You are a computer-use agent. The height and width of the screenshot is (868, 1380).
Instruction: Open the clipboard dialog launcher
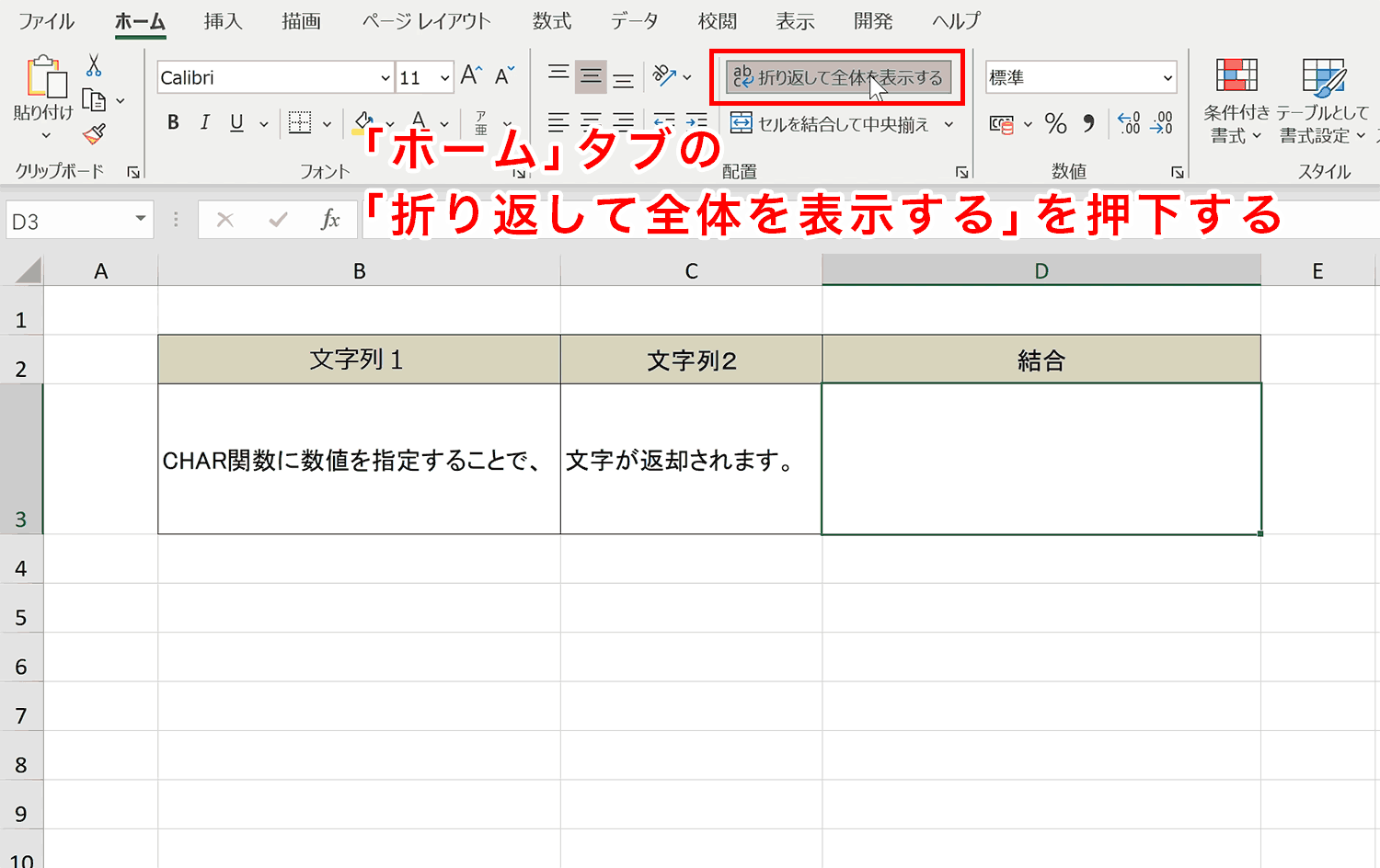coord(134,172)
